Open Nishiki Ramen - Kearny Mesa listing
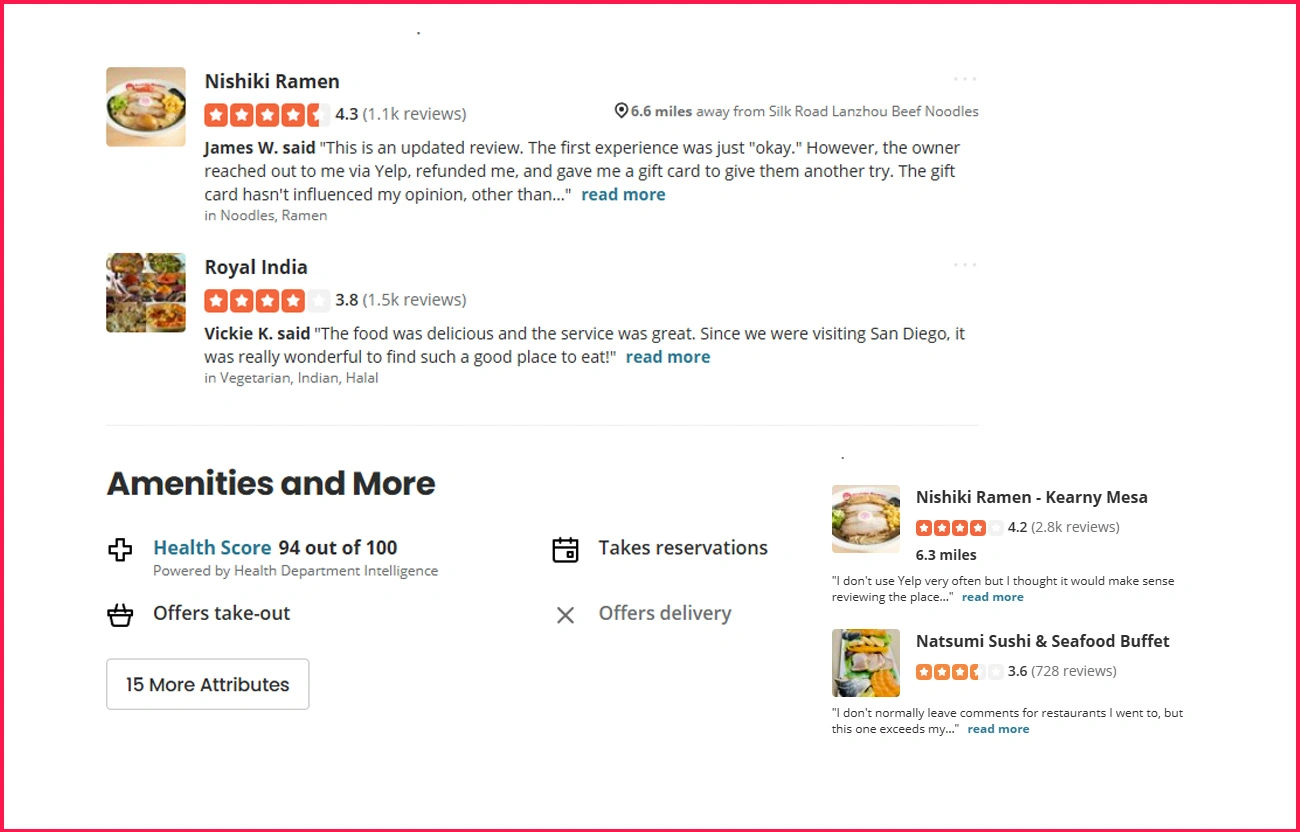The width and height of the screenshot is (1300, 832). tap(1031, 497)
